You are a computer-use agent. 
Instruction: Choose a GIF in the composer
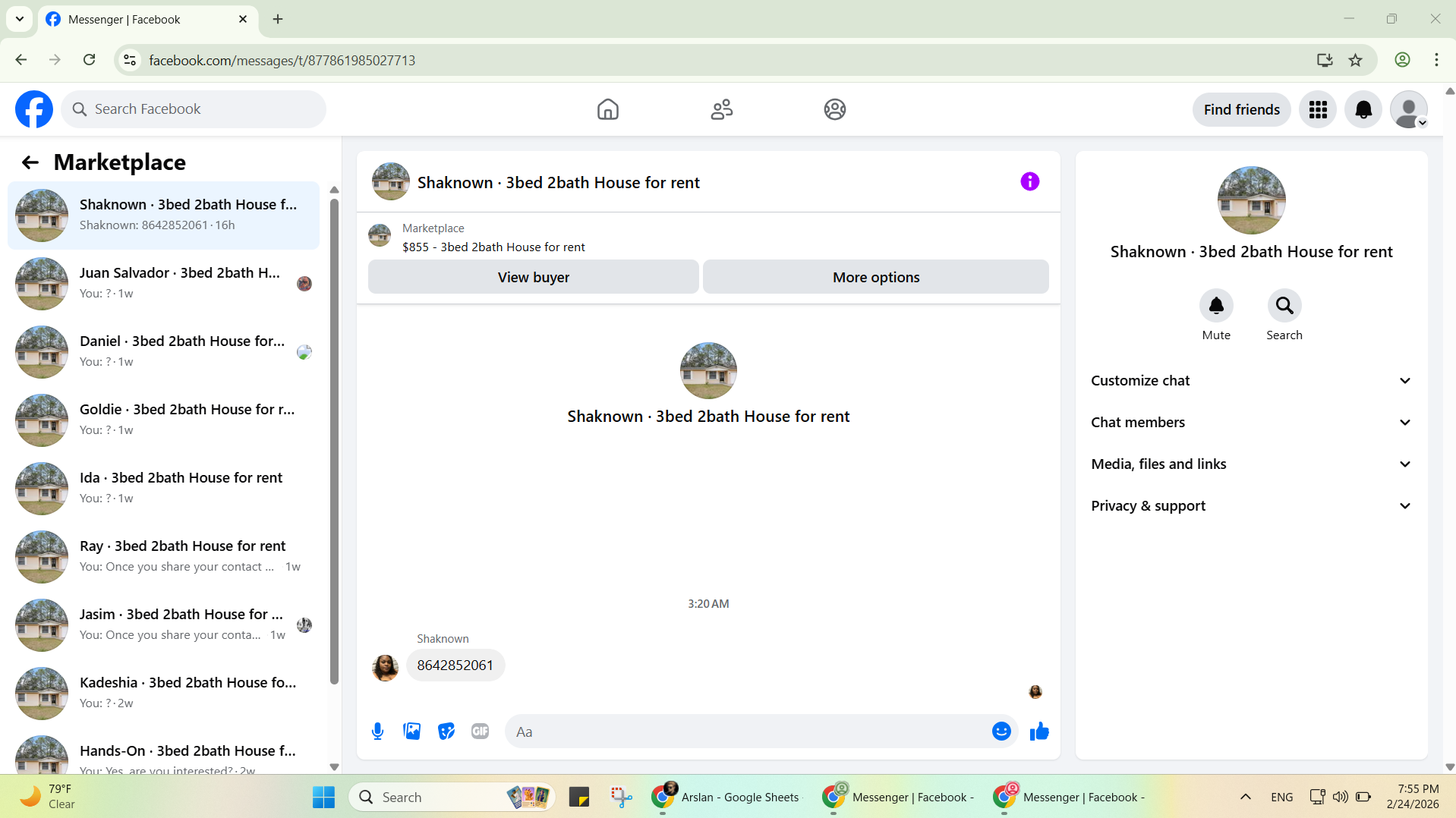[x=480, y=731]
